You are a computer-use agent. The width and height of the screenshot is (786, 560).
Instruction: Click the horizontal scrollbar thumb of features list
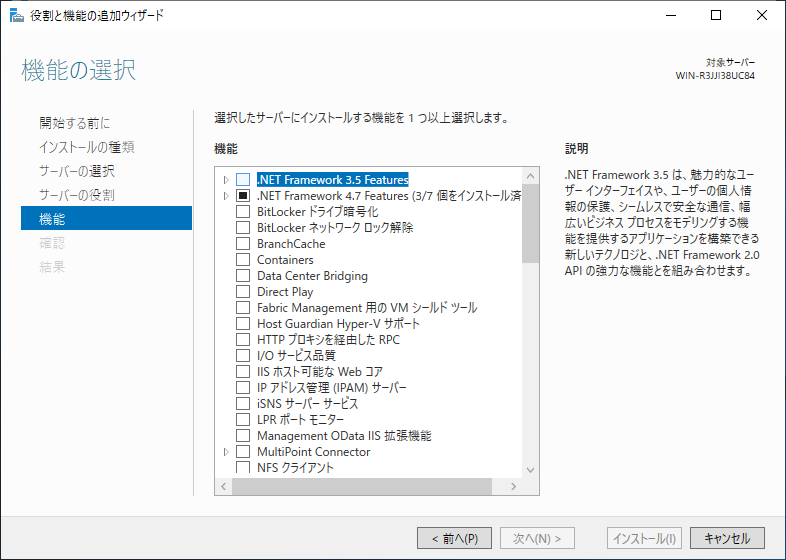362,486
